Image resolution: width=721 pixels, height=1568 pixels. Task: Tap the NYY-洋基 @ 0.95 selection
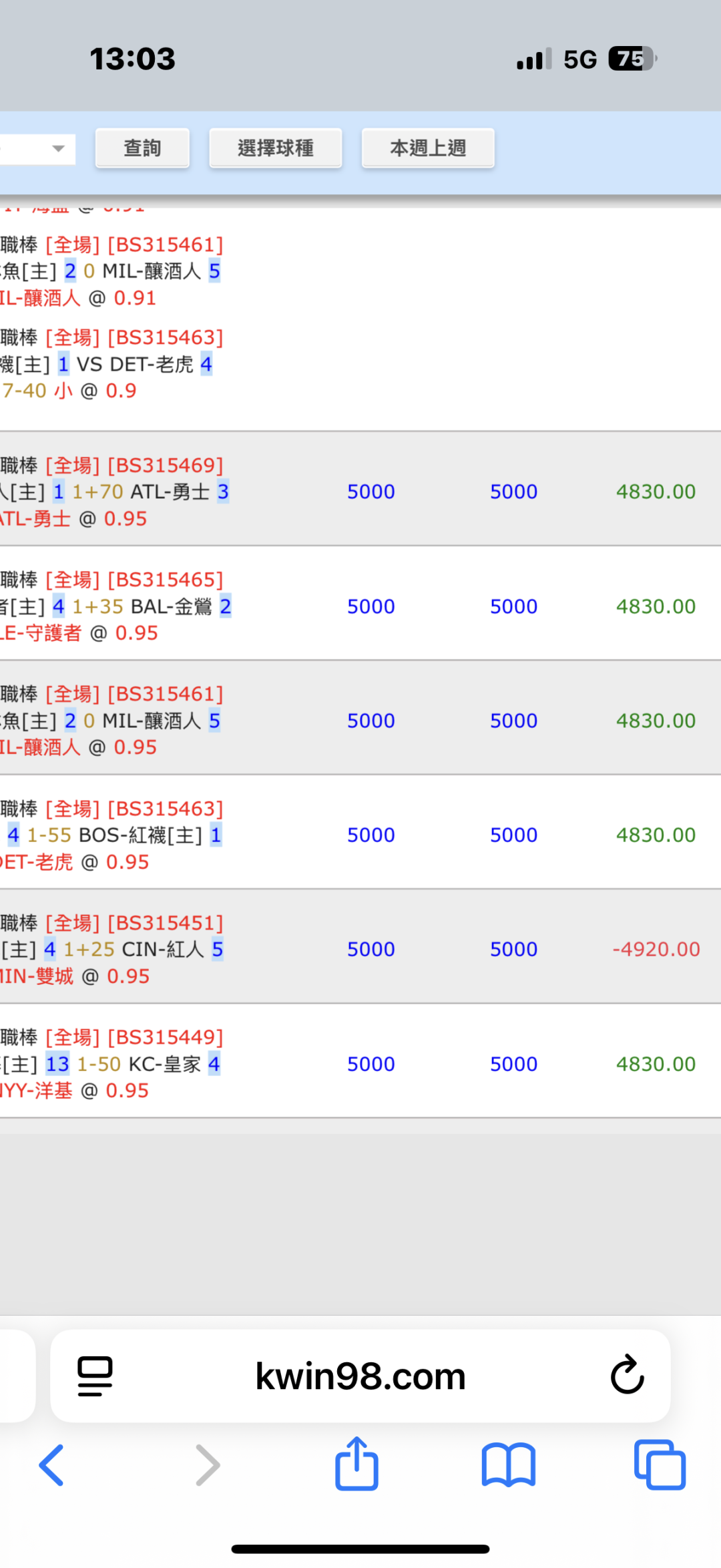(x=73, y=1091)
